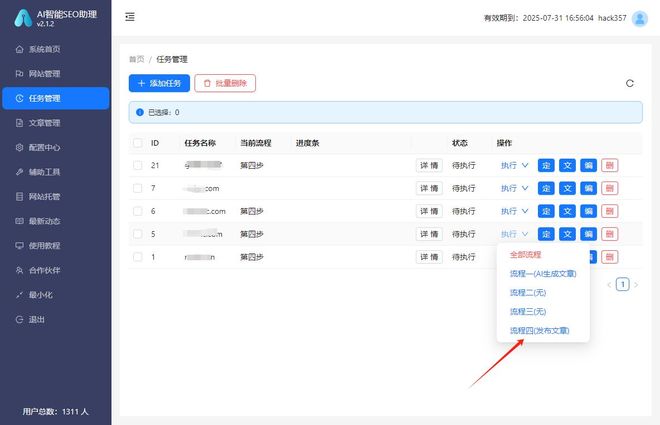
Task: Collapse the sidebar with hamburger icon
Action: [130, 17]
